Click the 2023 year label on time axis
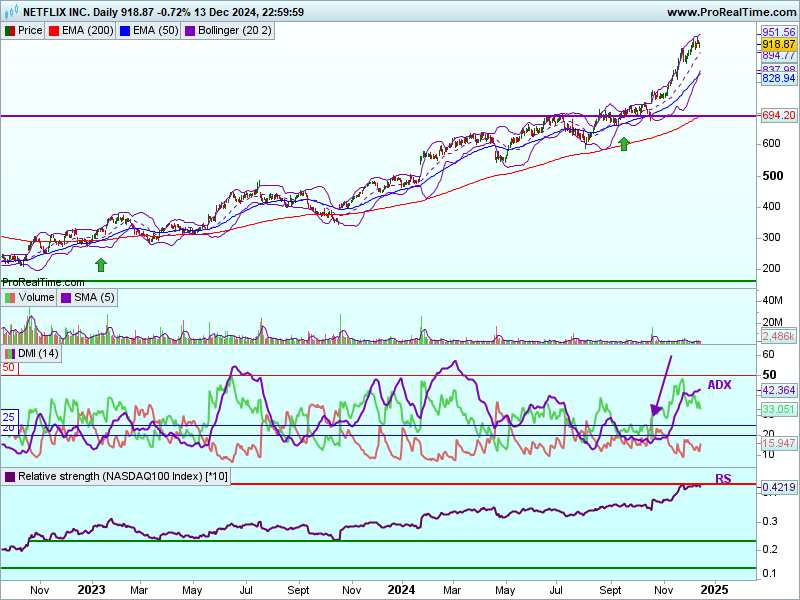Image resolution: width=800 pixels, height=600 pixels. click(91, 590)
